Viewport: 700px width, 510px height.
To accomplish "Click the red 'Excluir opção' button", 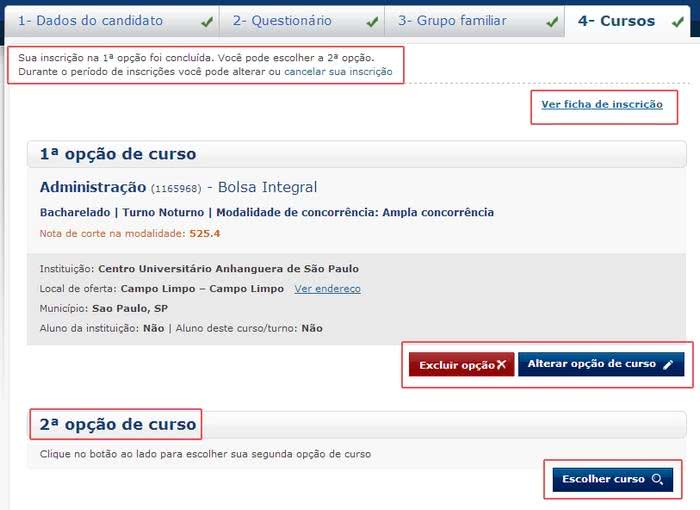I will coord(462,364).
